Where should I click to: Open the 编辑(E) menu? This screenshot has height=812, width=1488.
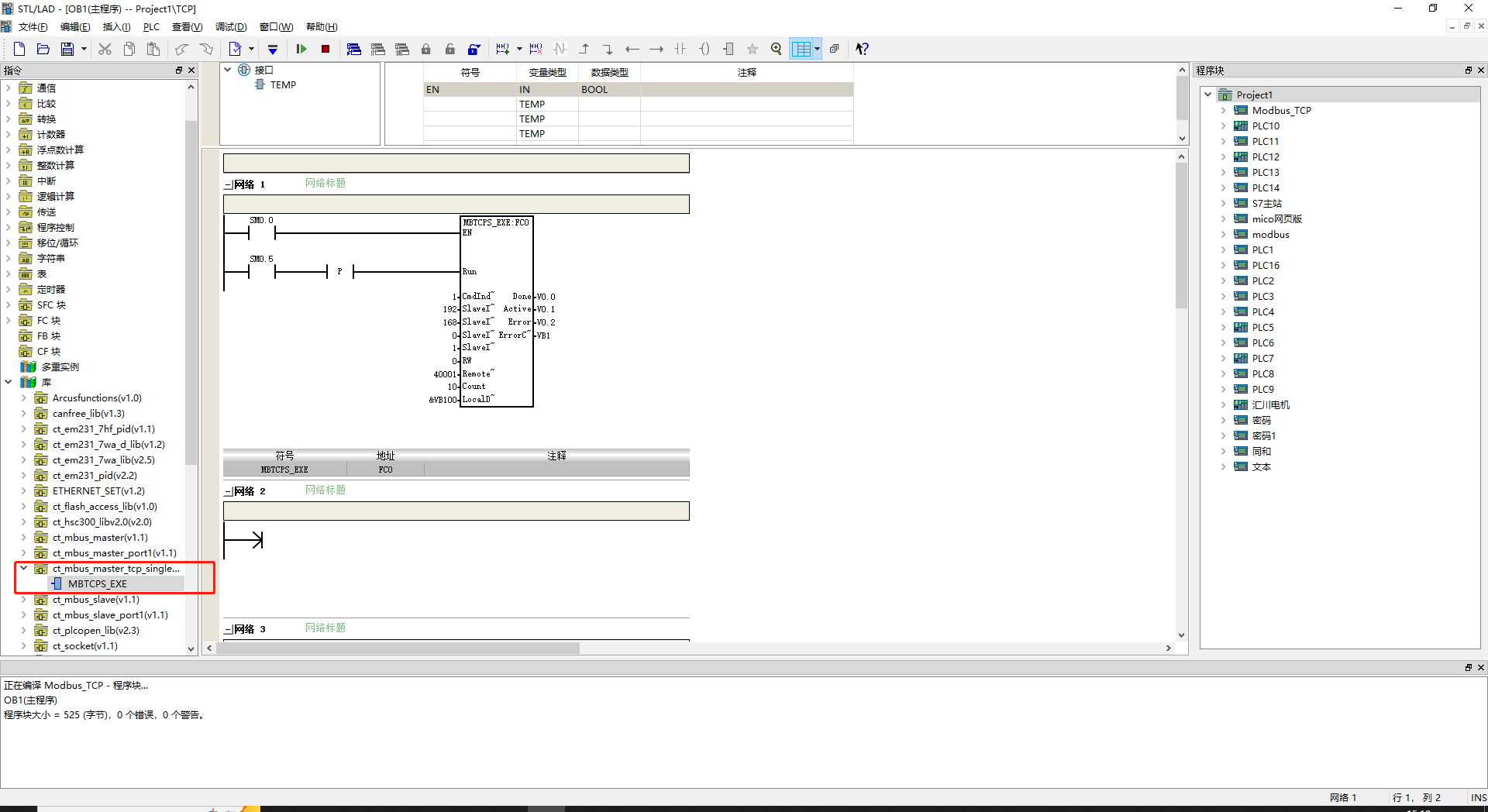[x=75, y=27]
